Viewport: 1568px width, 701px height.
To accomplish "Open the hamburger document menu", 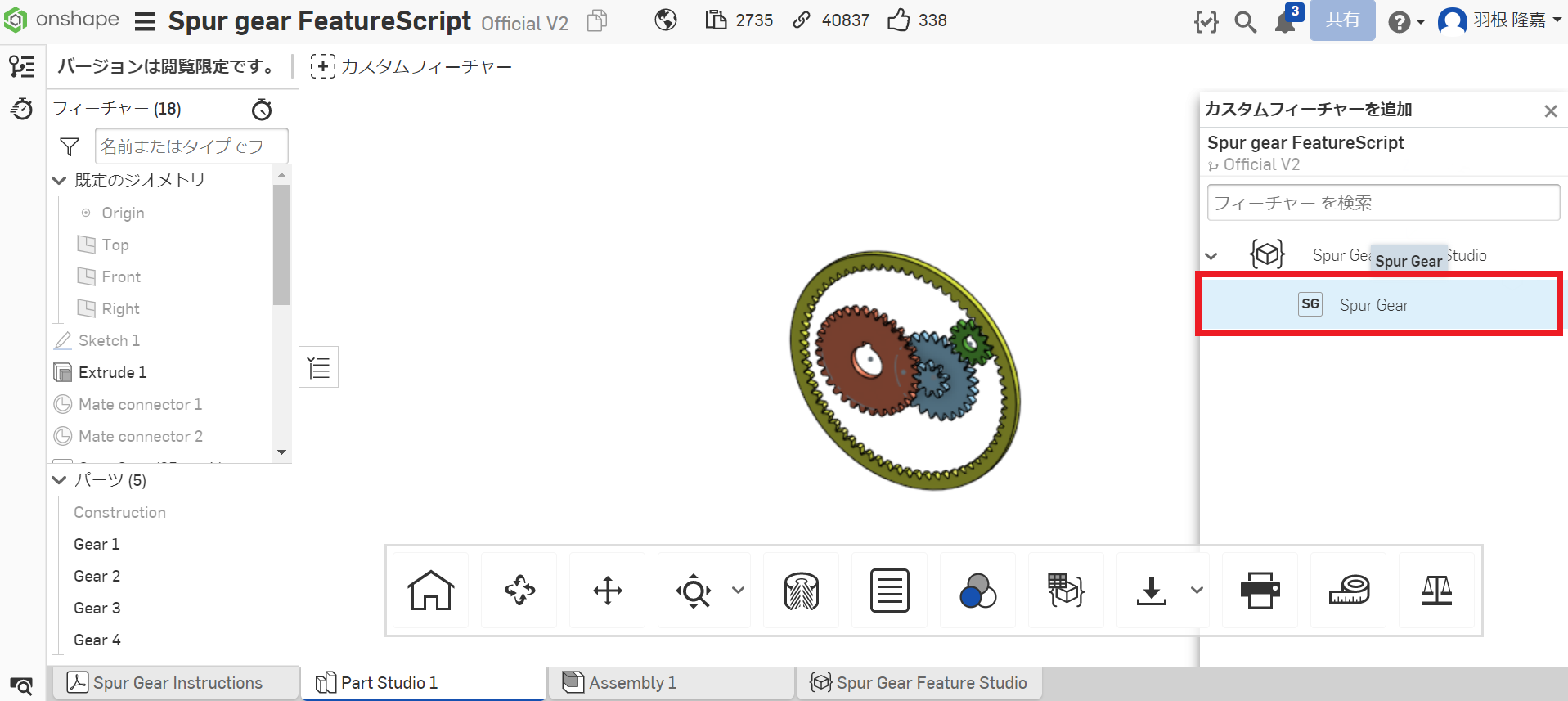I will pos(145,21).
